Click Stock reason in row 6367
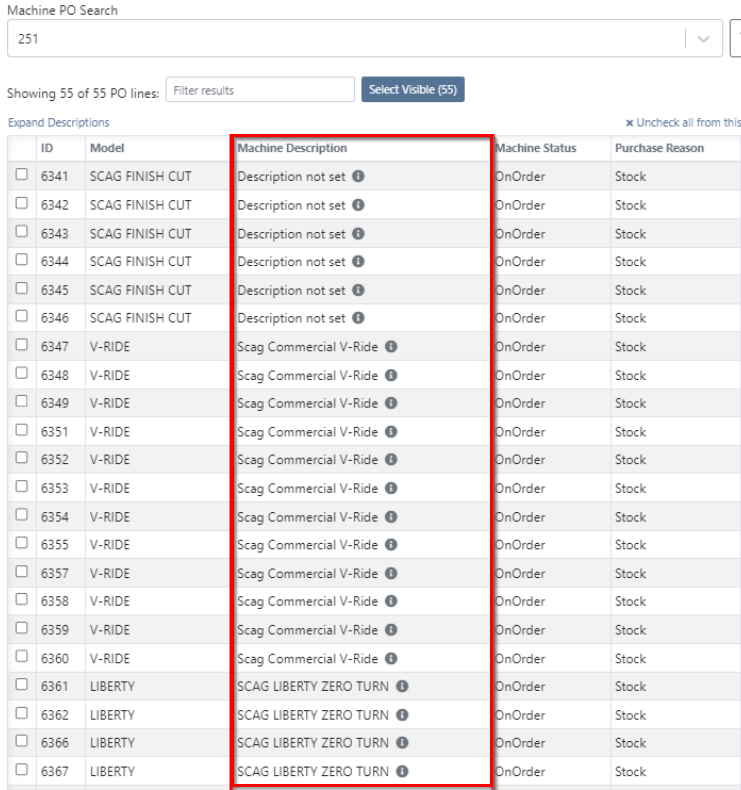 coord(631,771)
